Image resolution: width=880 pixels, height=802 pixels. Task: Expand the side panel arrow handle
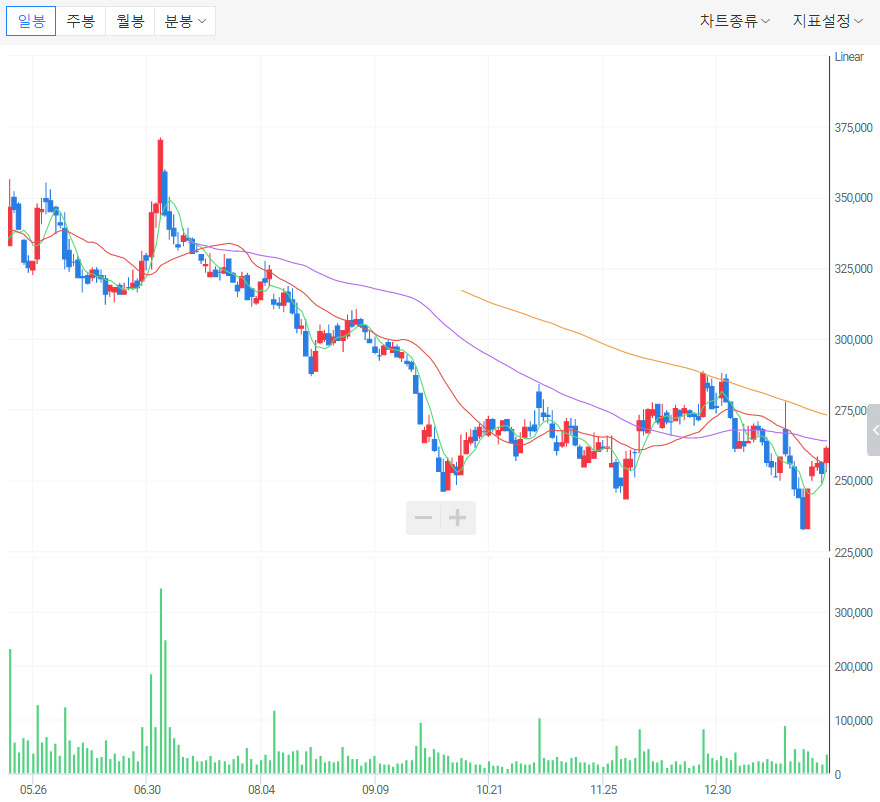tap(874, 430)
